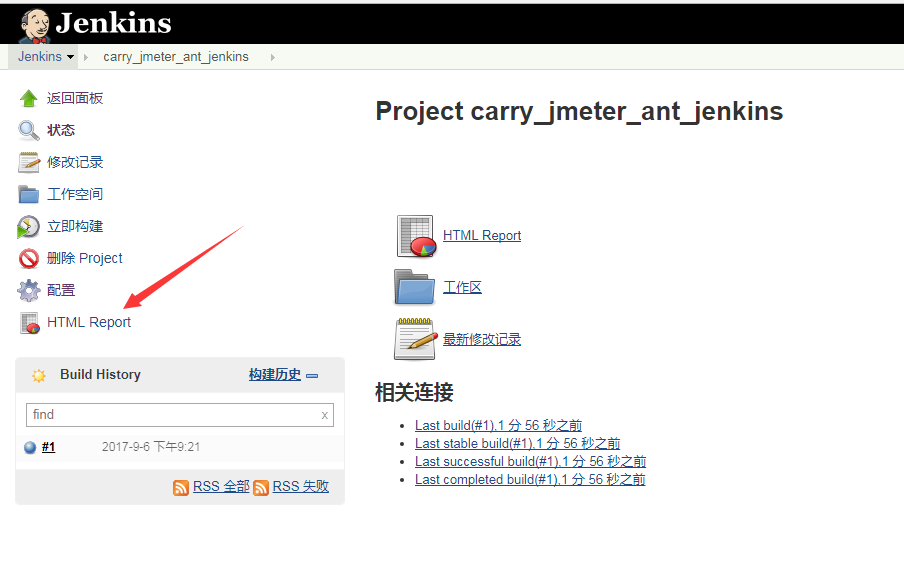
Task: Click the build date 2017-9-6 下午9:21
Action: coord(151,447)
